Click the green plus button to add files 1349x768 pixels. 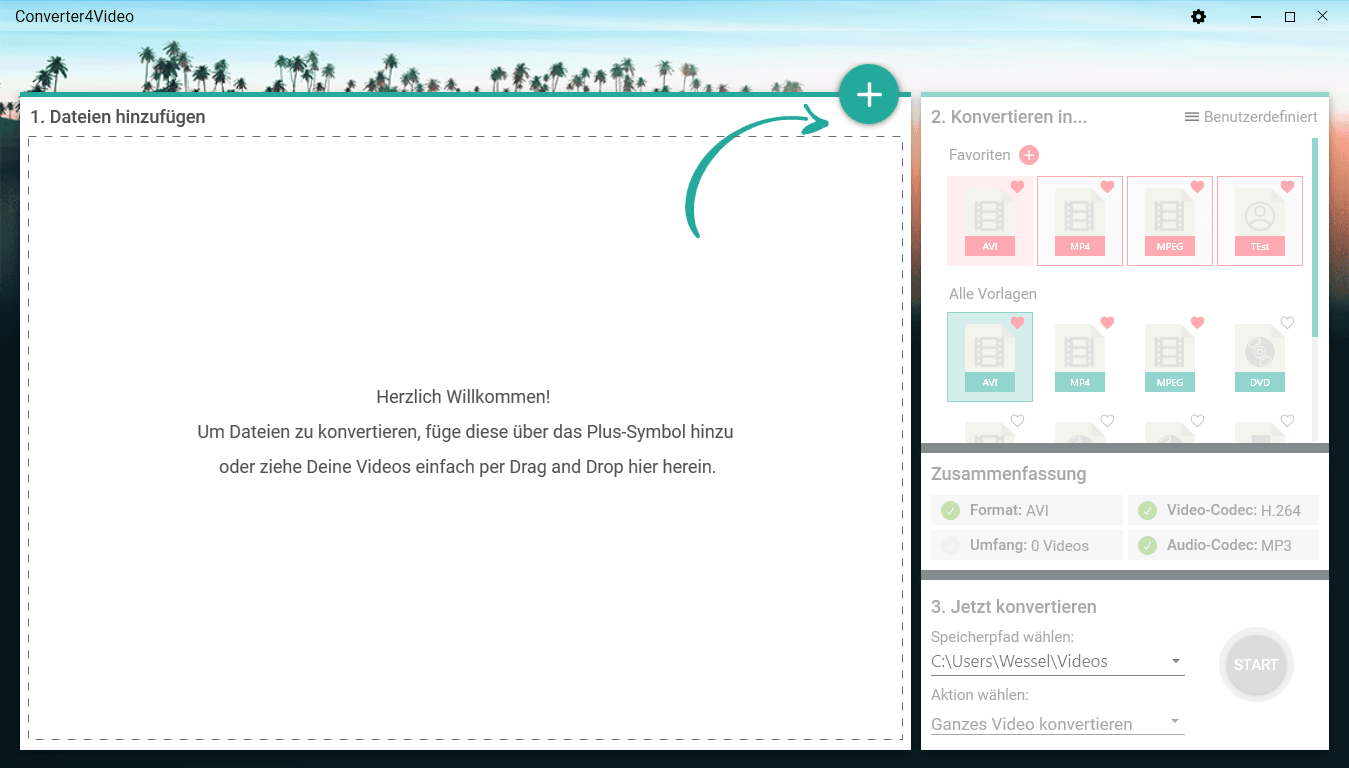[x=869, y=95]
